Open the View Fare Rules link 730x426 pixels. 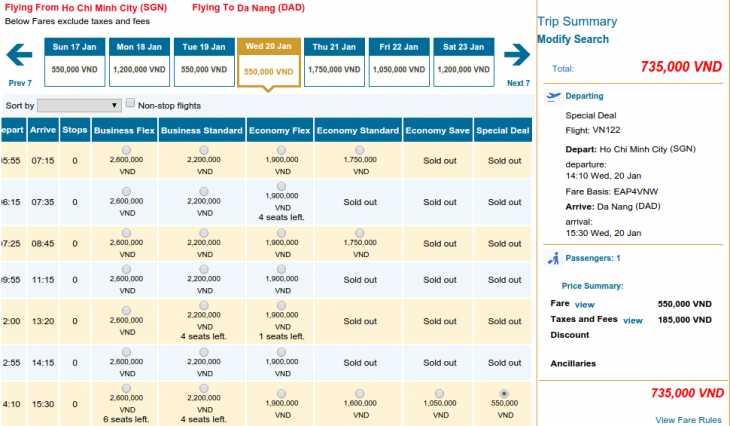[688, 419]
